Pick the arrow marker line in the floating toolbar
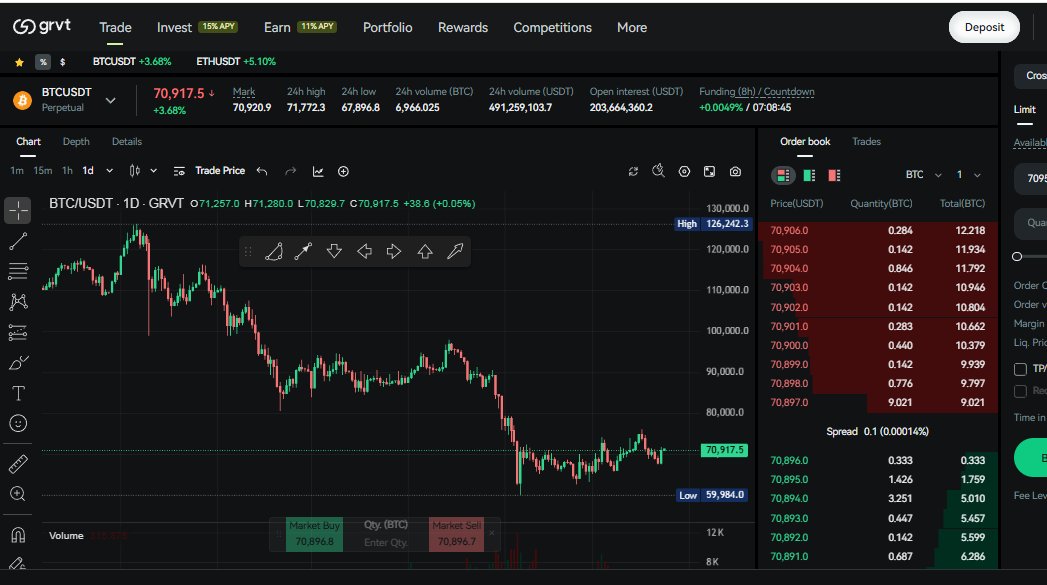Viewport: 1047px width, 585px height. [304, 252]
